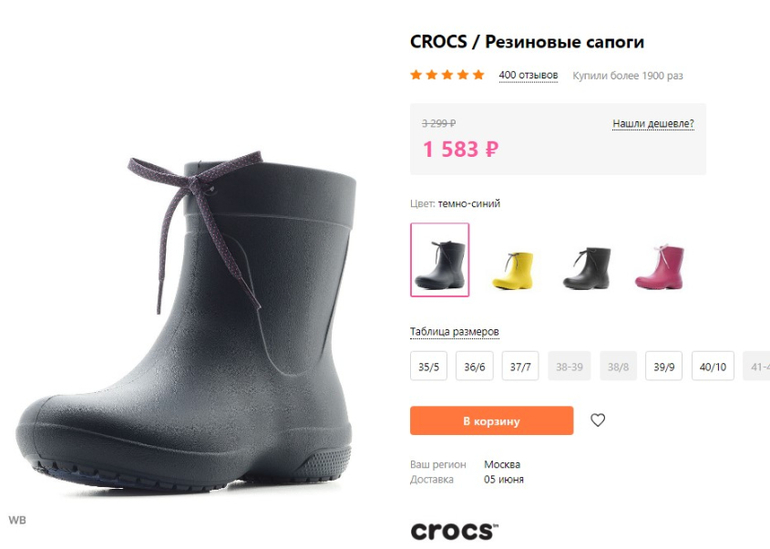The height and width of the screenshot is (549, 770).
Task: Click the orange star rating
Action: click(x=447, y=75)
